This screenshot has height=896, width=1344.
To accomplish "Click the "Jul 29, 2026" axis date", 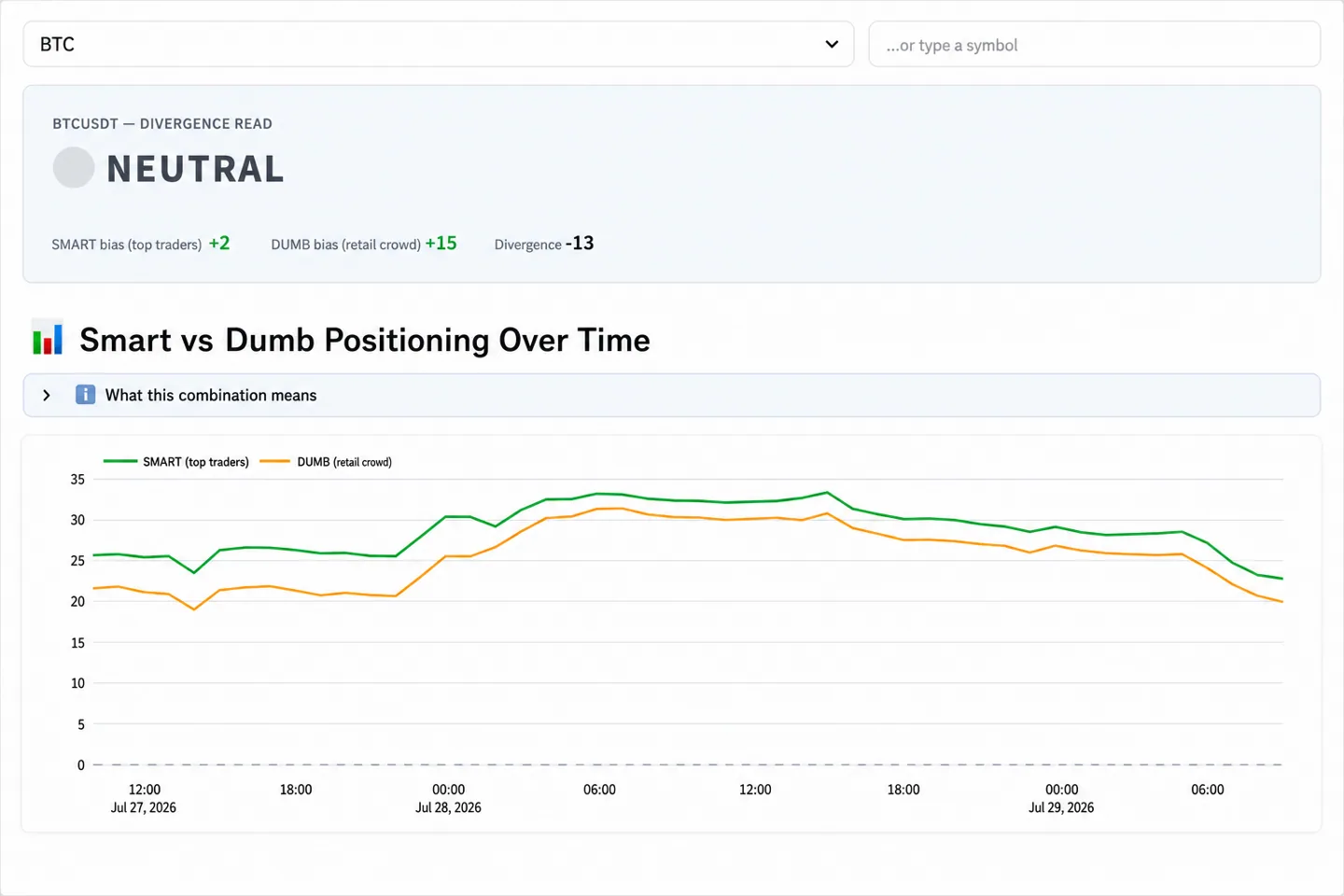I will pyautogui.click(x=1061, y=807).
